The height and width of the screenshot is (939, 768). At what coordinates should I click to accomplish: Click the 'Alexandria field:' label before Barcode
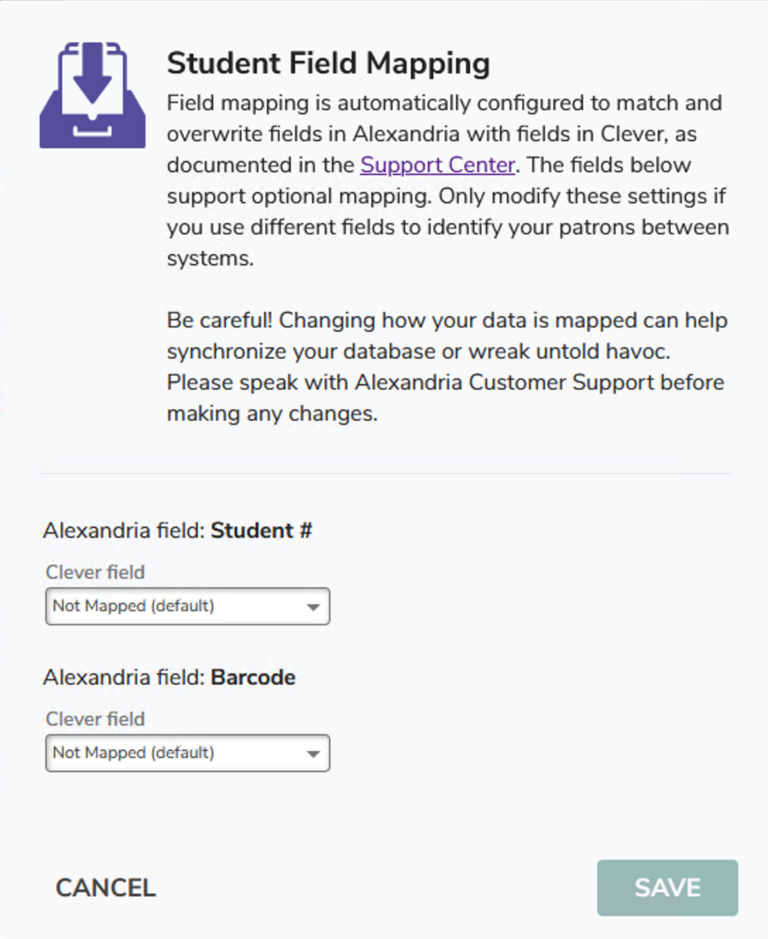point(124,677)
